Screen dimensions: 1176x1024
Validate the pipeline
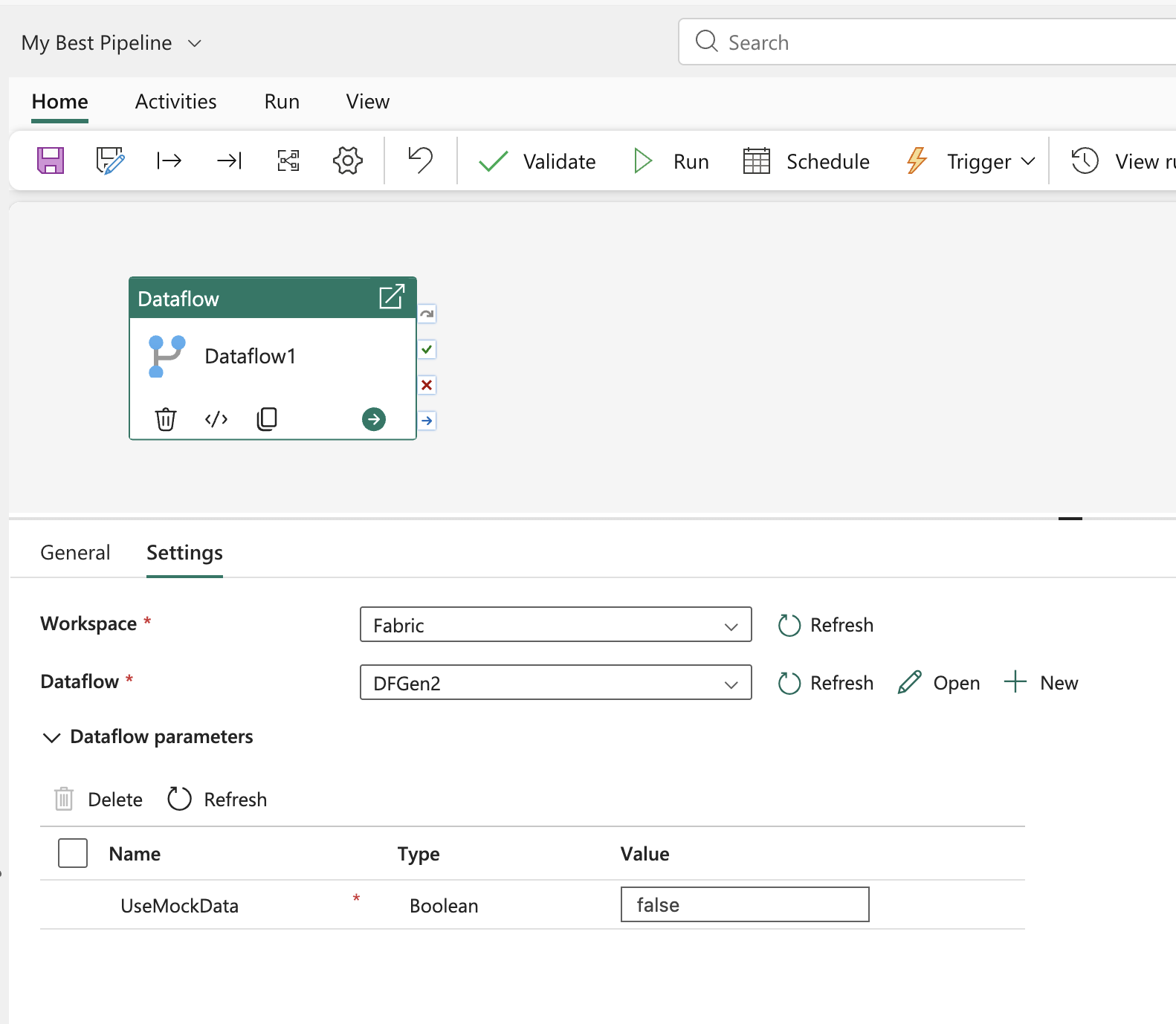[x=537, y=161]
